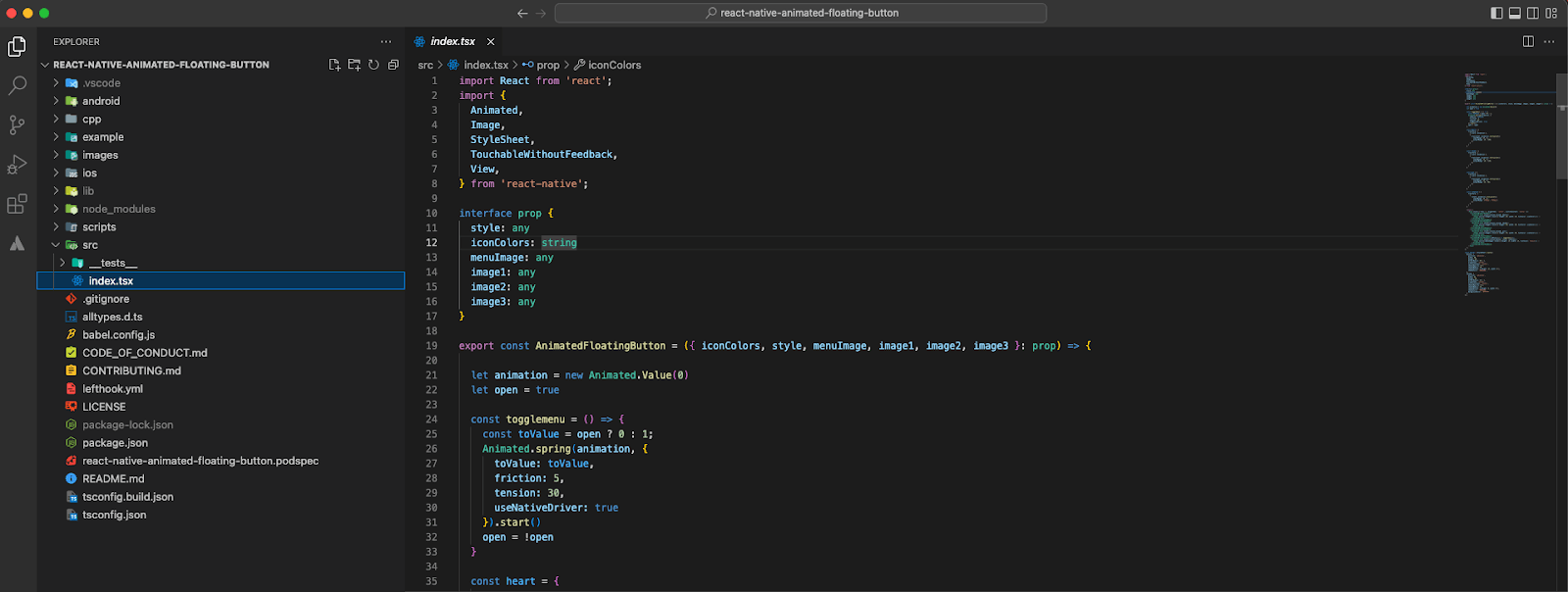Click the command center search field
Screen dimensions: 1568x592
click(800, 13)
